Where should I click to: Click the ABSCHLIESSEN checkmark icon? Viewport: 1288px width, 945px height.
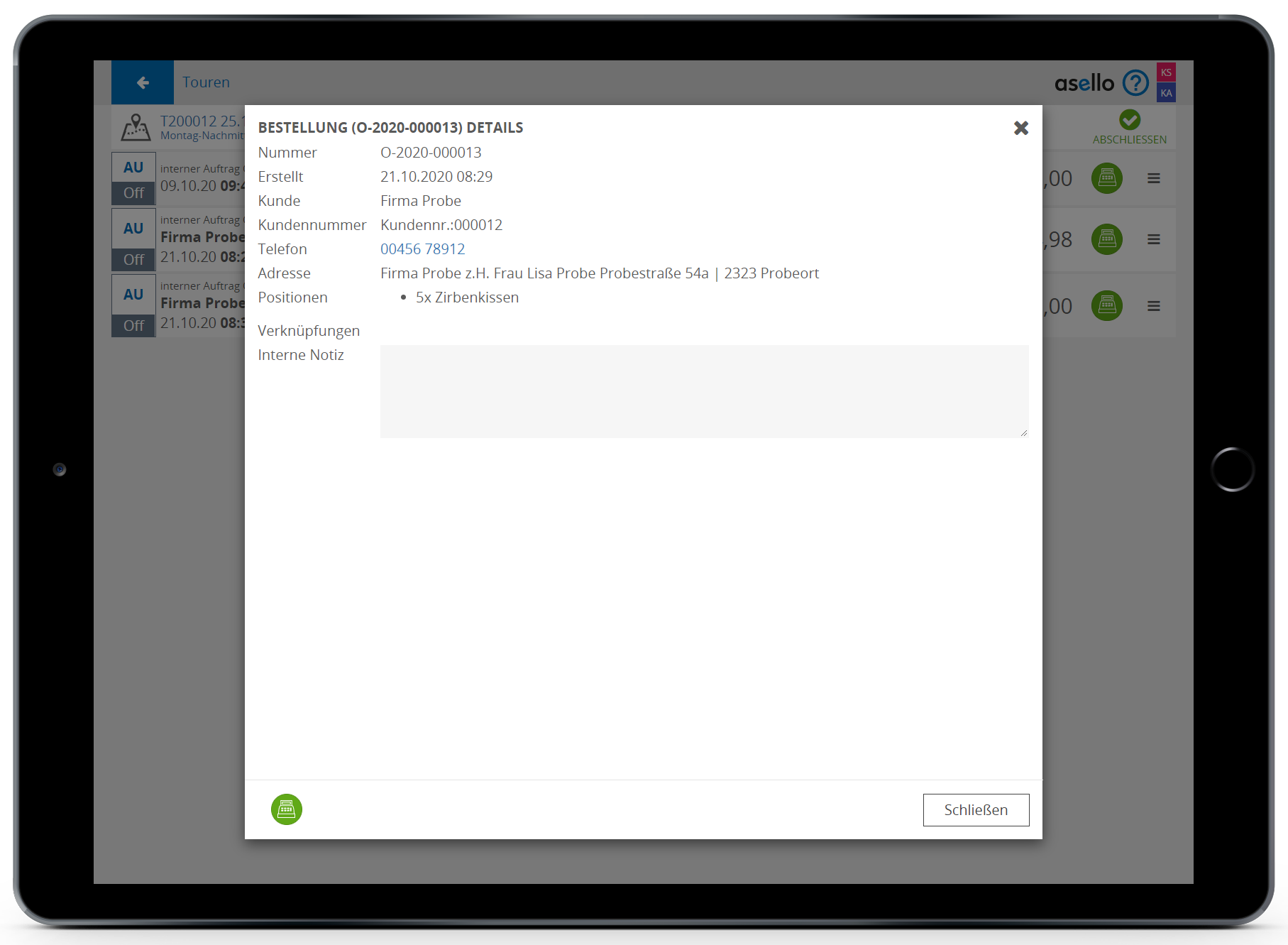click(1130, 119)
